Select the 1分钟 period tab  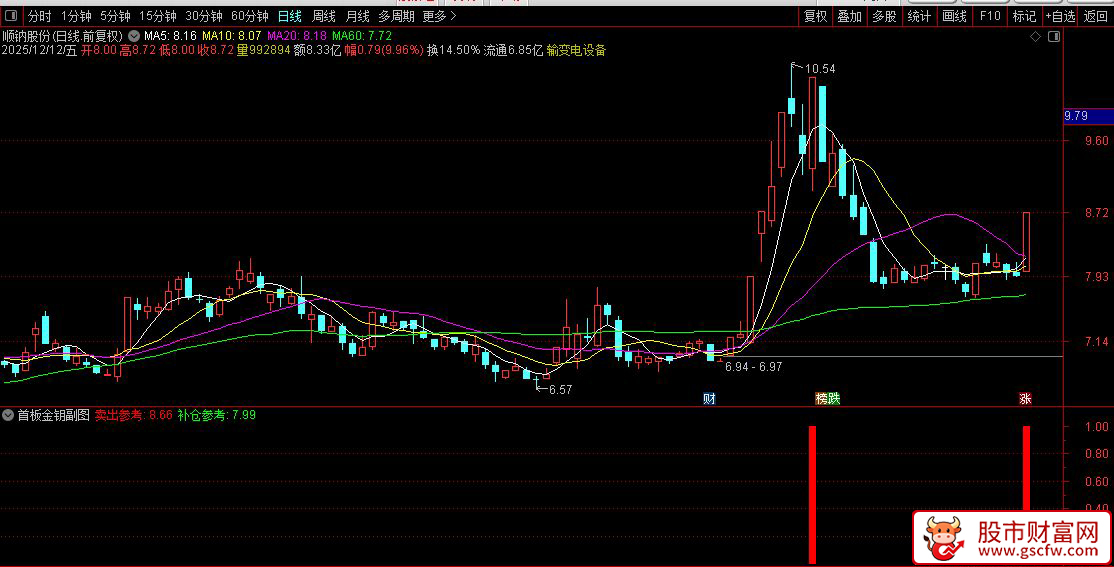point(76,16)
